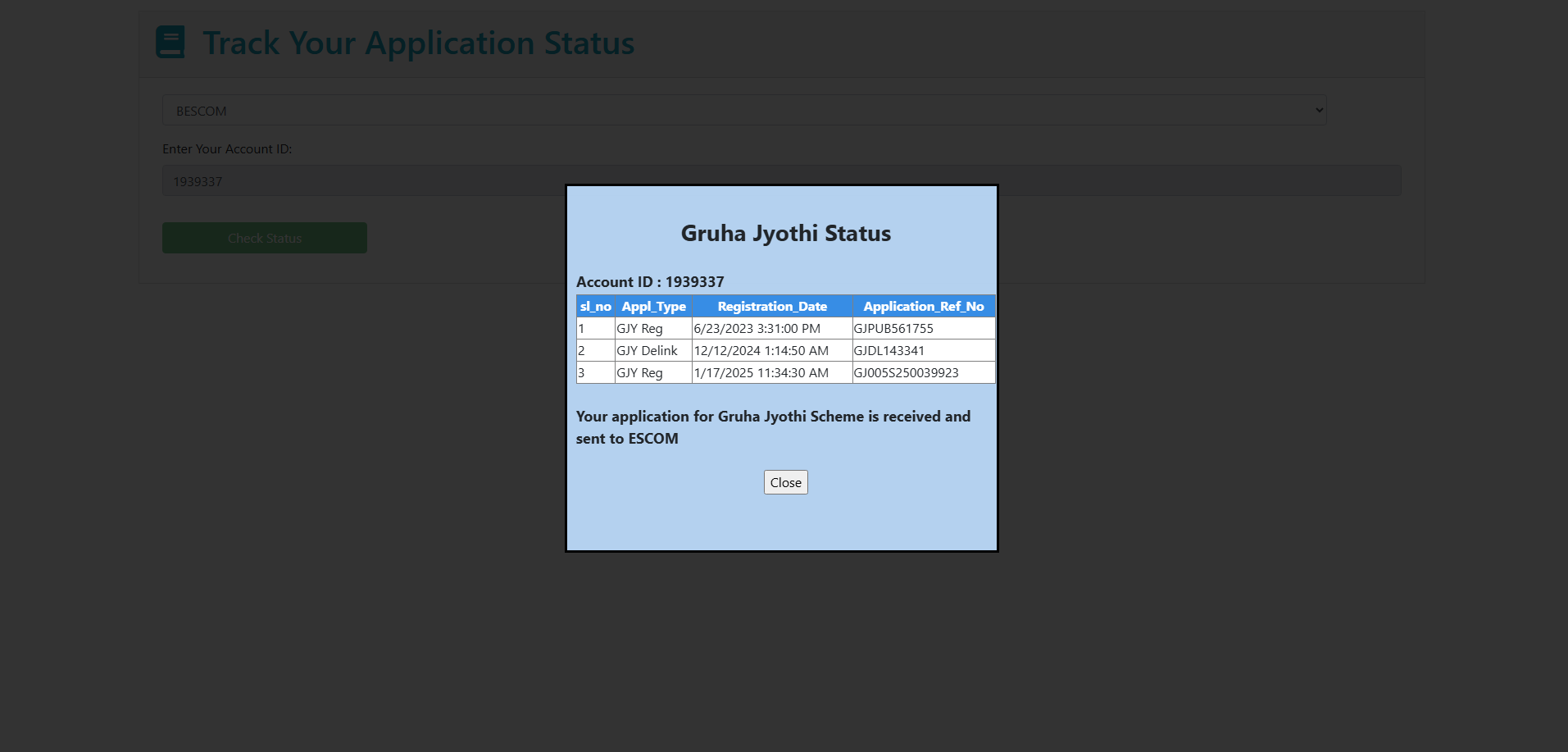Click the Account ID : 1939337 label
This screenshot has width=1568, height=752.
[650, 281]
